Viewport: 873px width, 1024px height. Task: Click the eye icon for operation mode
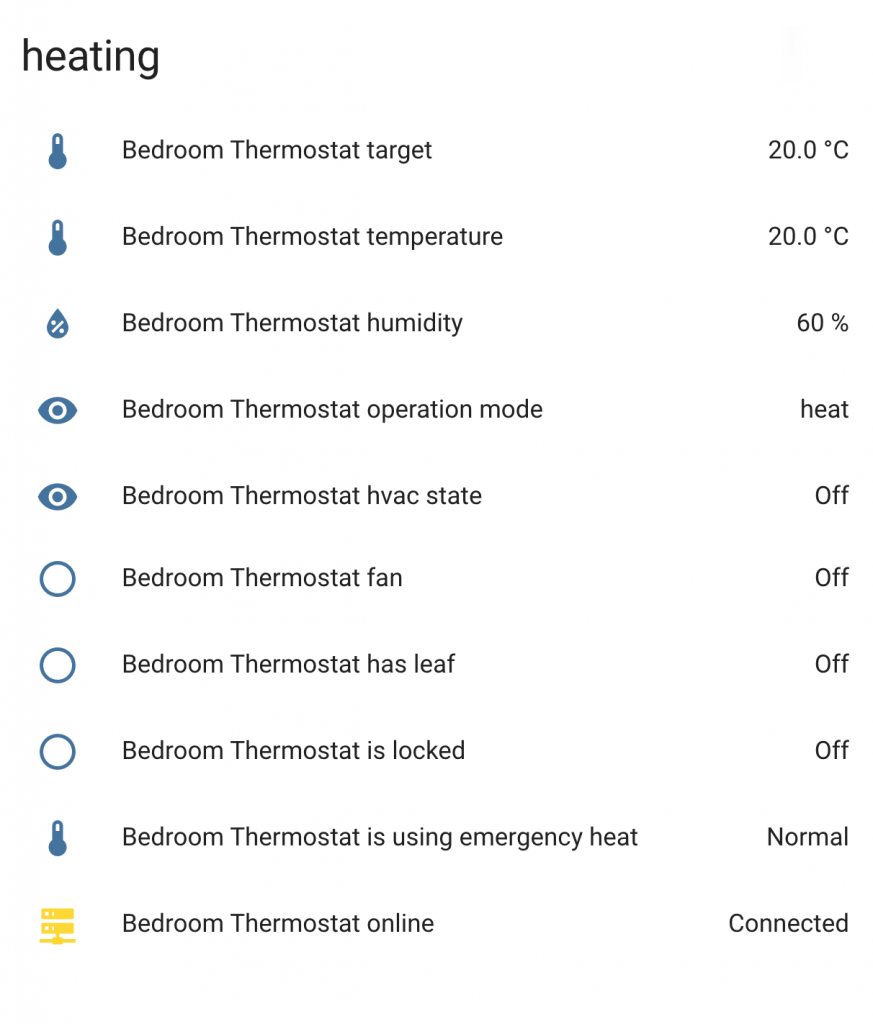click(x=58, y=410)
